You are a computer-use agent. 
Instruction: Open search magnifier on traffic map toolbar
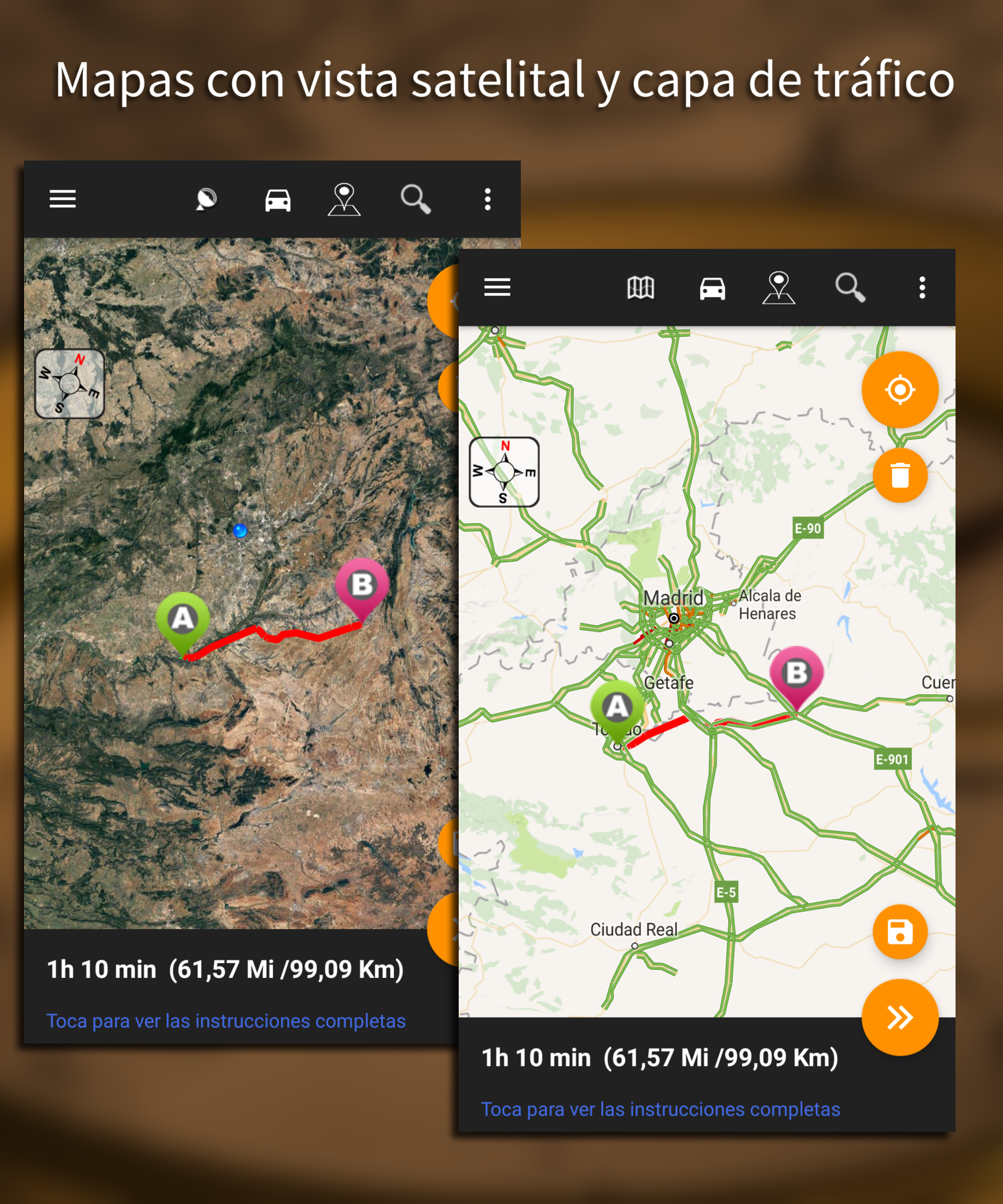coord(850,288)
